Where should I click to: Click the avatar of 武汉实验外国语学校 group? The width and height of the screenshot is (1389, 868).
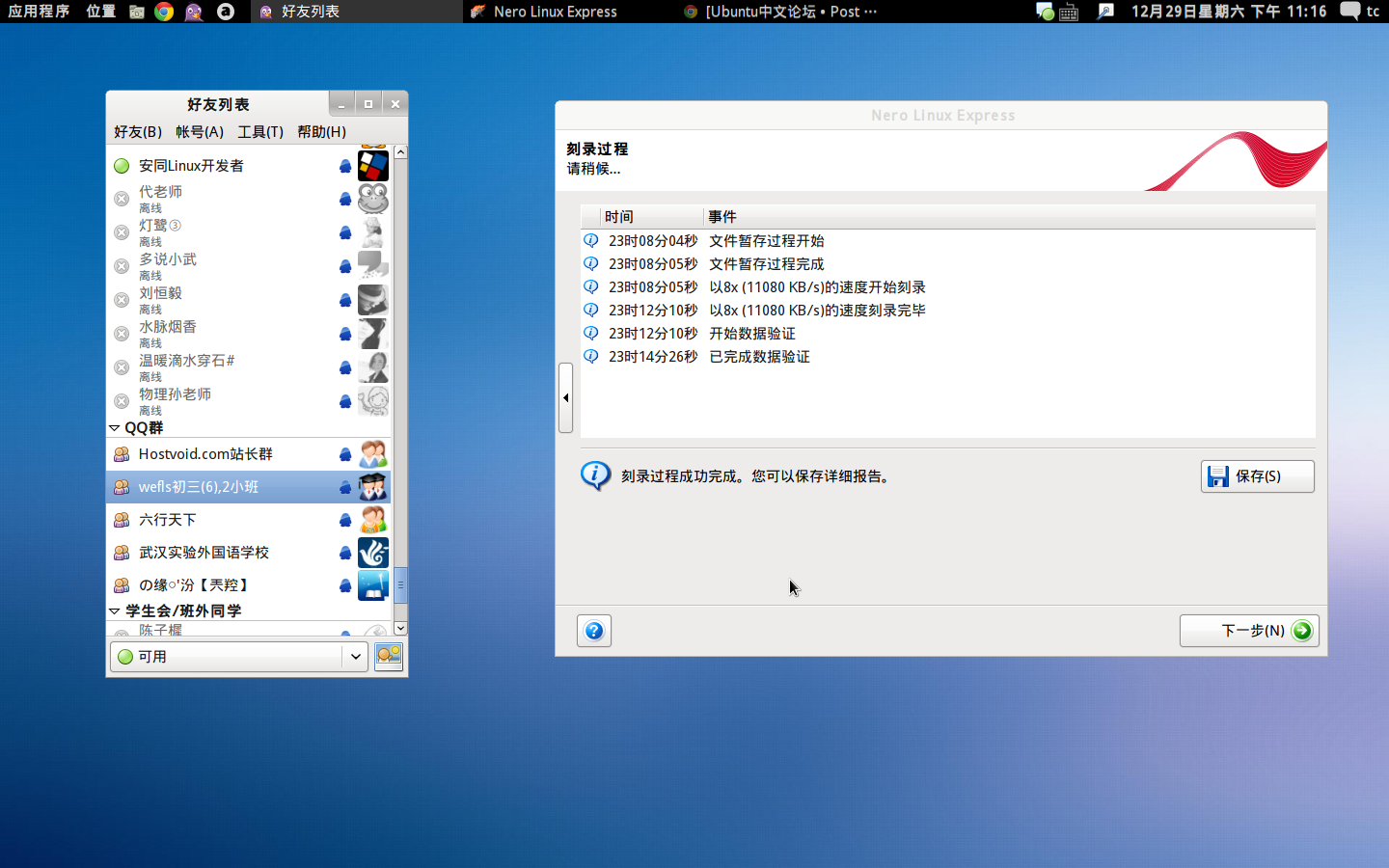[x=373, y=553]
